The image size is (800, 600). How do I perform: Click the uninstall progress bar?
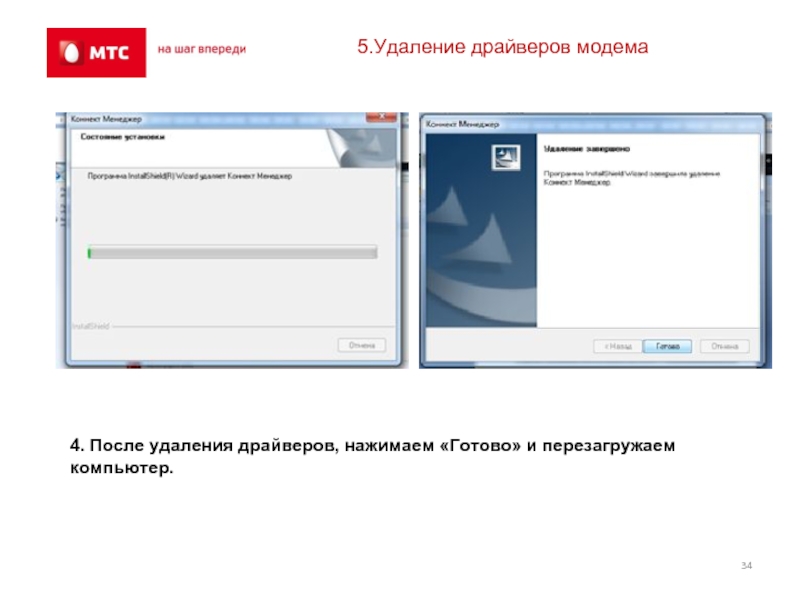click(x=232, y=252)
